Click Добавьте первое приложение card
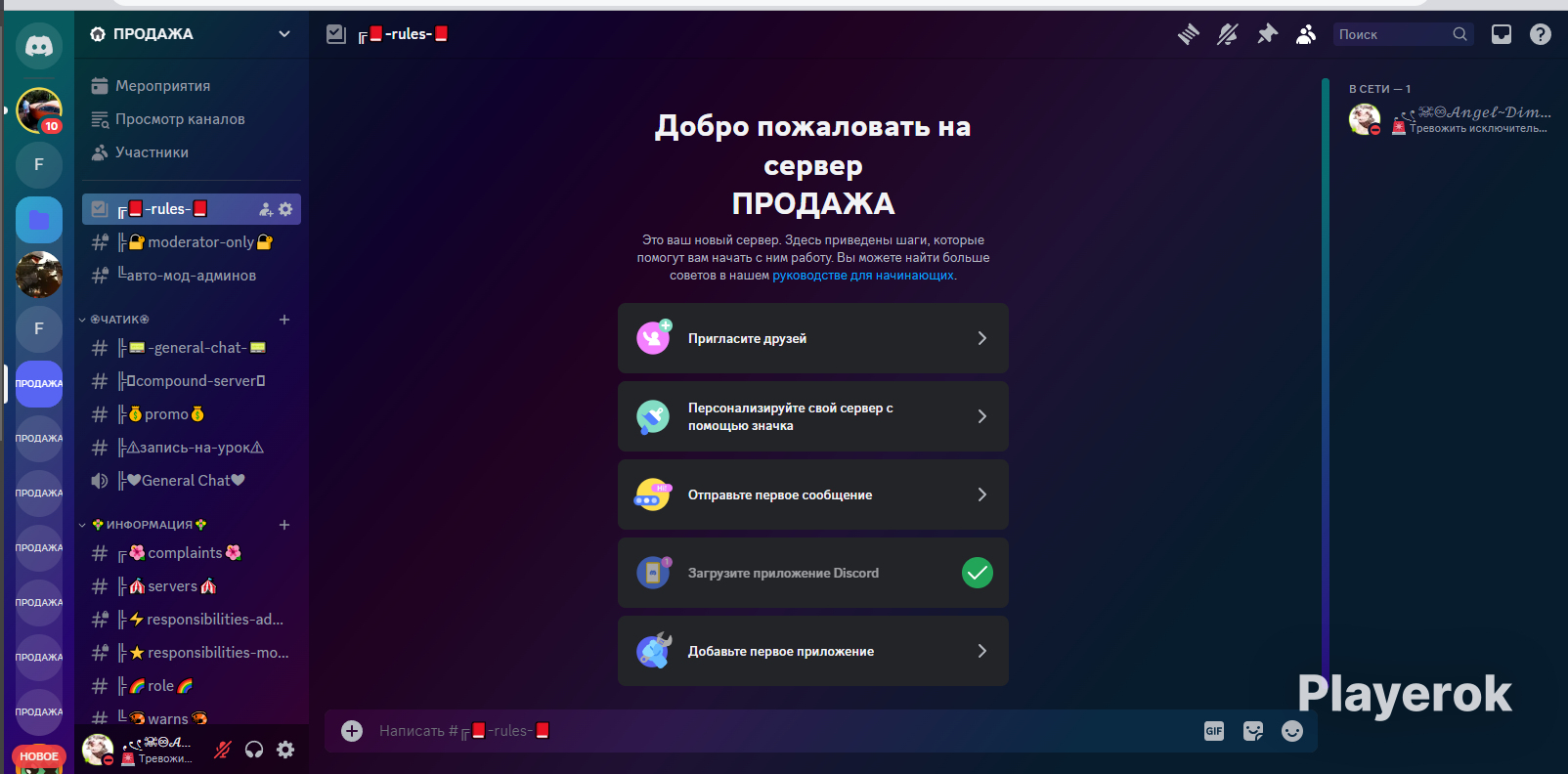1568x774 pixels. point(813,651)
